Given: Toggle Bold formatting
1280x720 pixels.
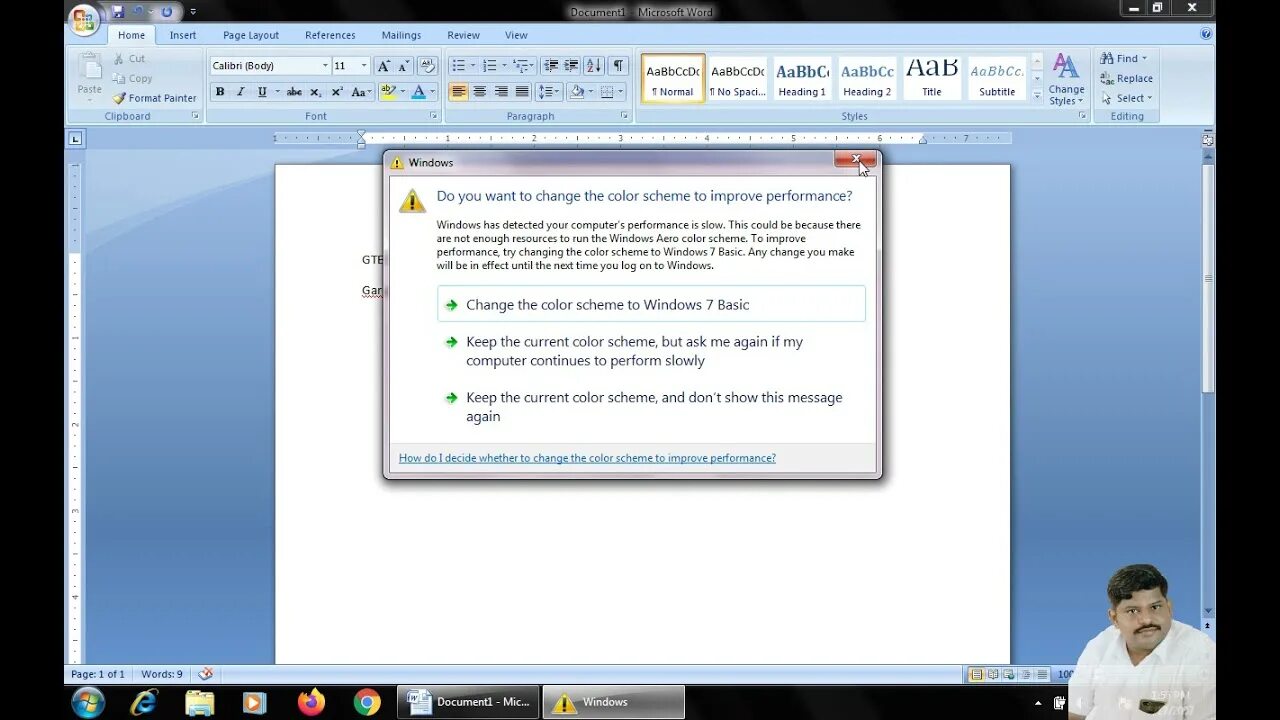Looking at the screenshot, I should coord(220,92).
